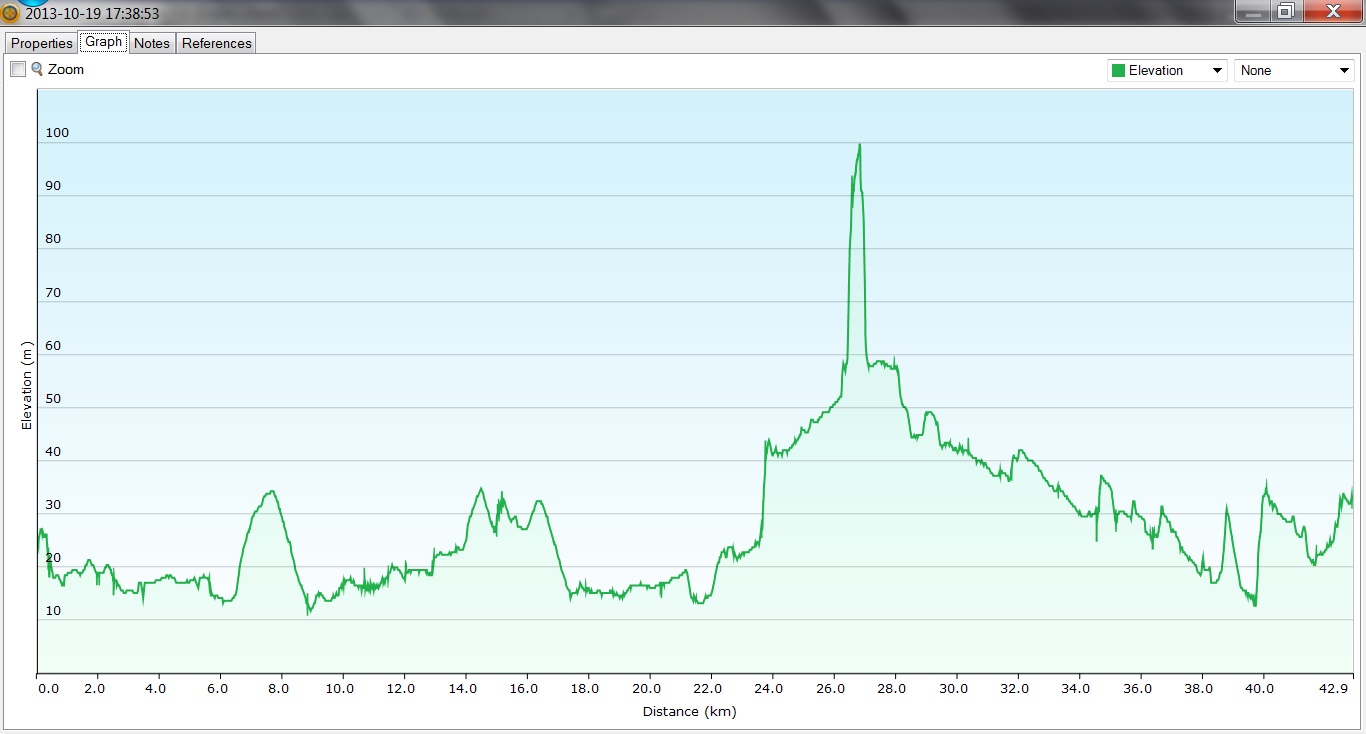Switch to the Properties tab
1366x734 pixels.
coord(42,43)
